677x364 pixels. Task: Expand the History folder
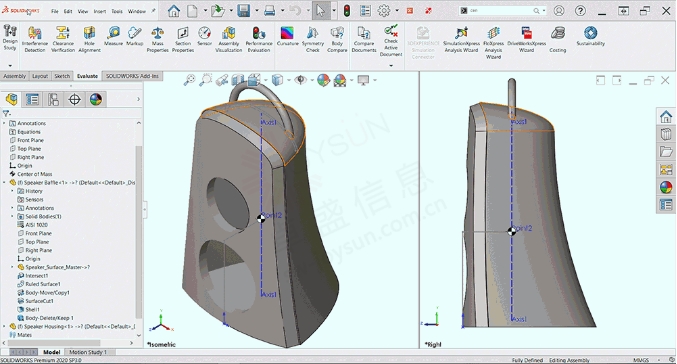coord(13,191)
